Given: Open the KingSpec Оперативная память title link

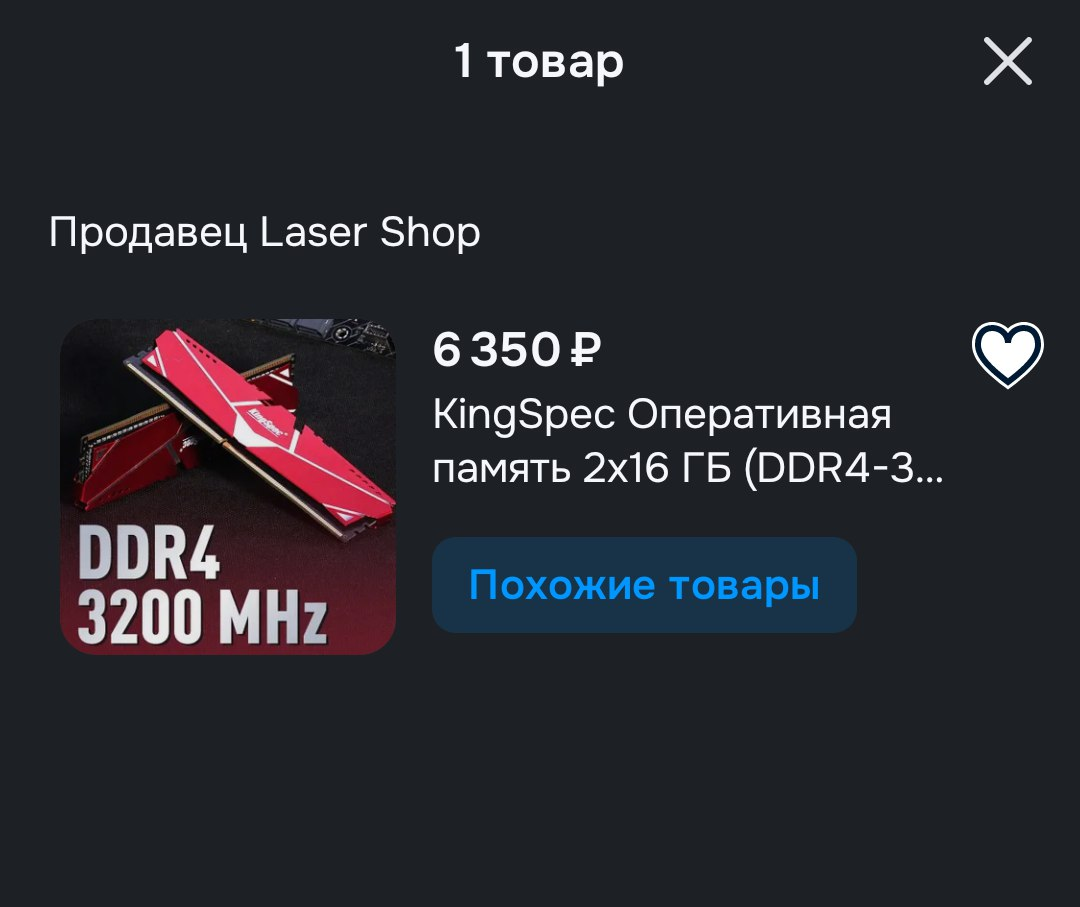Looking at the screenshot, I should (x=687, y=441).
